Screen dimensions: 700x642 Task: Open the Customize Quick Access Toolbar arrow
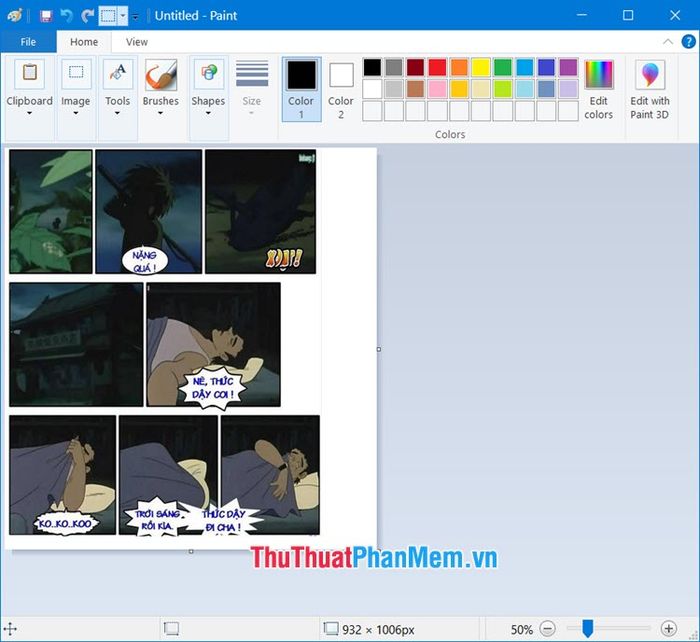[135, 17]
